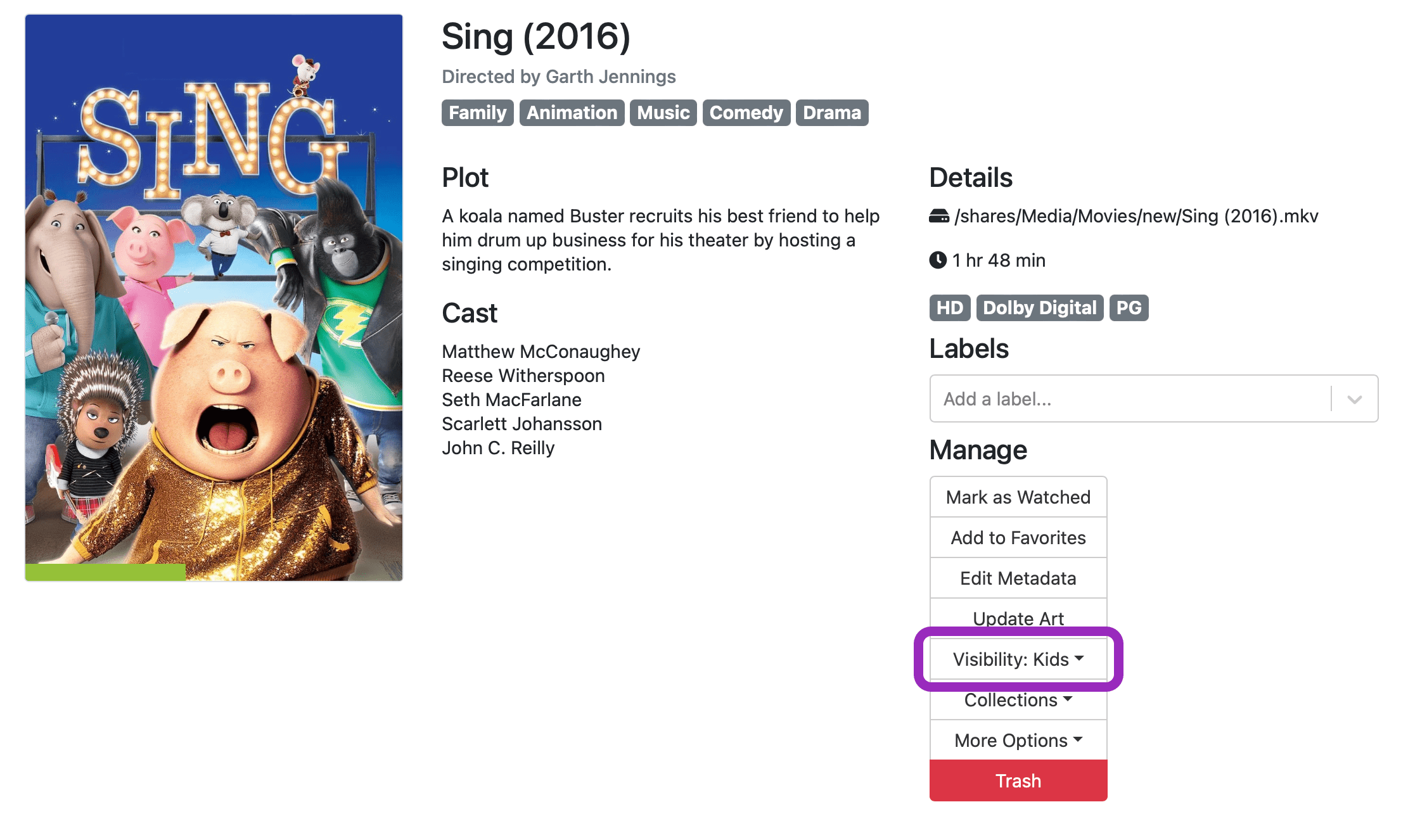Open the More Options menu
The height and width of the screenshot is (840, 1408).
tap(1018, 741)
